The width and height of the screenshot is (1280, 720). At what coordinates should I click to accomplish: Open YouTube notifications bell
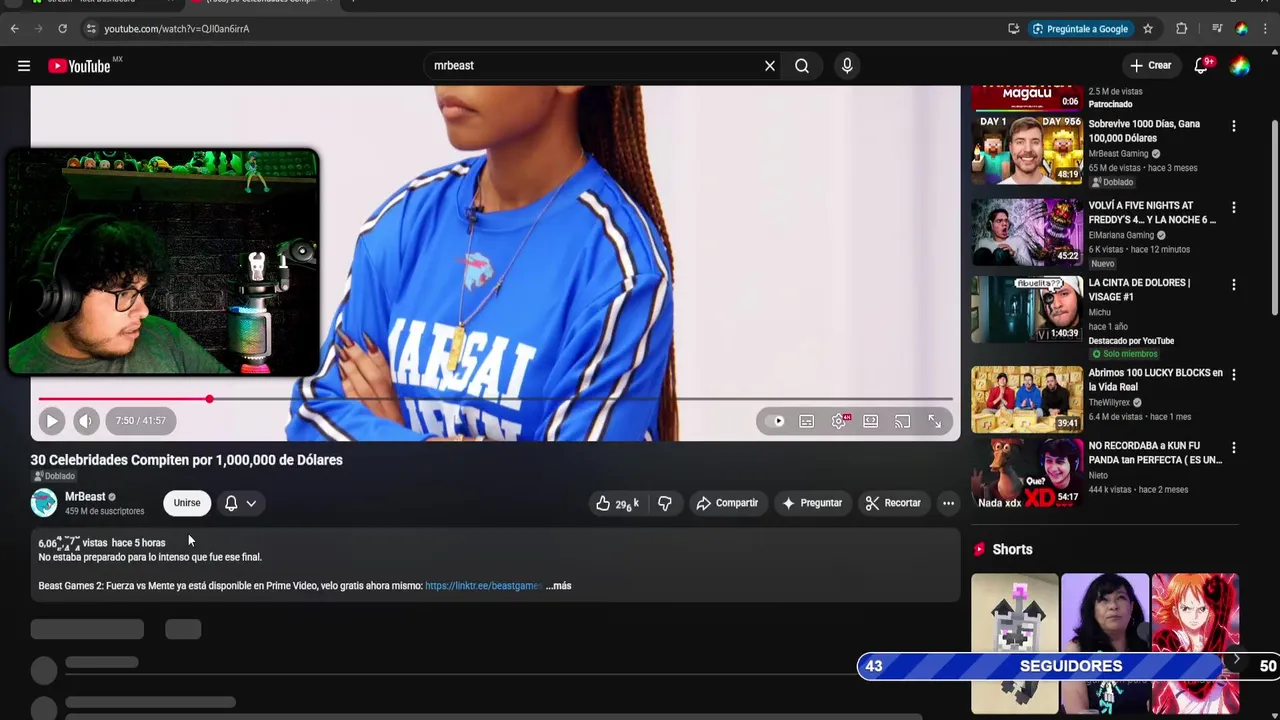point(1203,65)
